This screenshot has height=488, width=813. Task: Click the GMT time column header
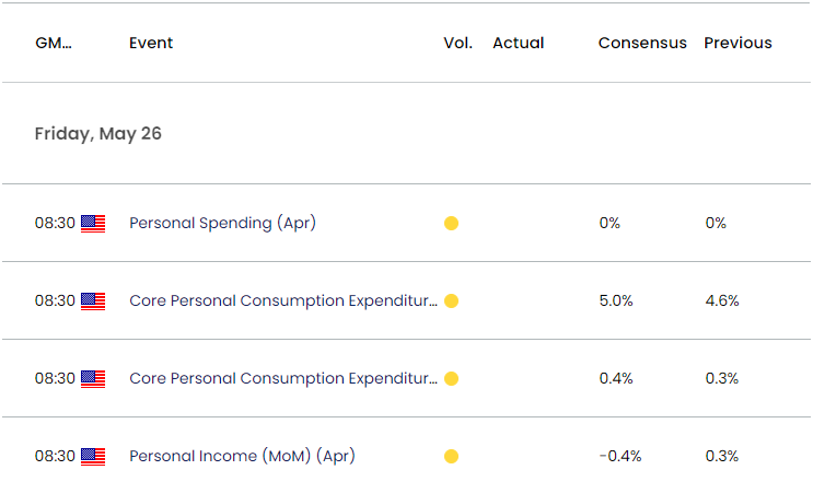click(x=52, y=43)
